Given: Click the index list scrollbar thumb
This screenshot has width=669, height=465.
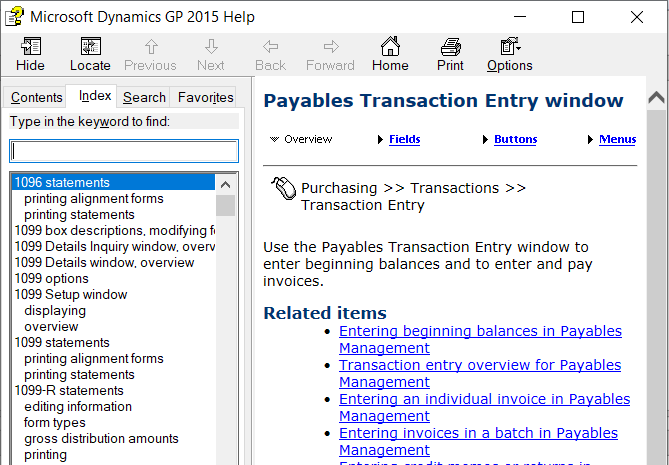Looking at the screenshot, I should point(225,206).
